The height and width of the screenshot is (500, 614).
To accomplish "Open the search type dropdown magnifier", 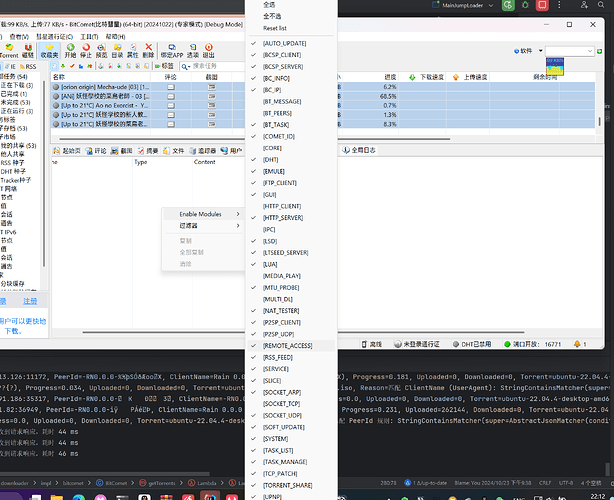I will tap(186, 67).
